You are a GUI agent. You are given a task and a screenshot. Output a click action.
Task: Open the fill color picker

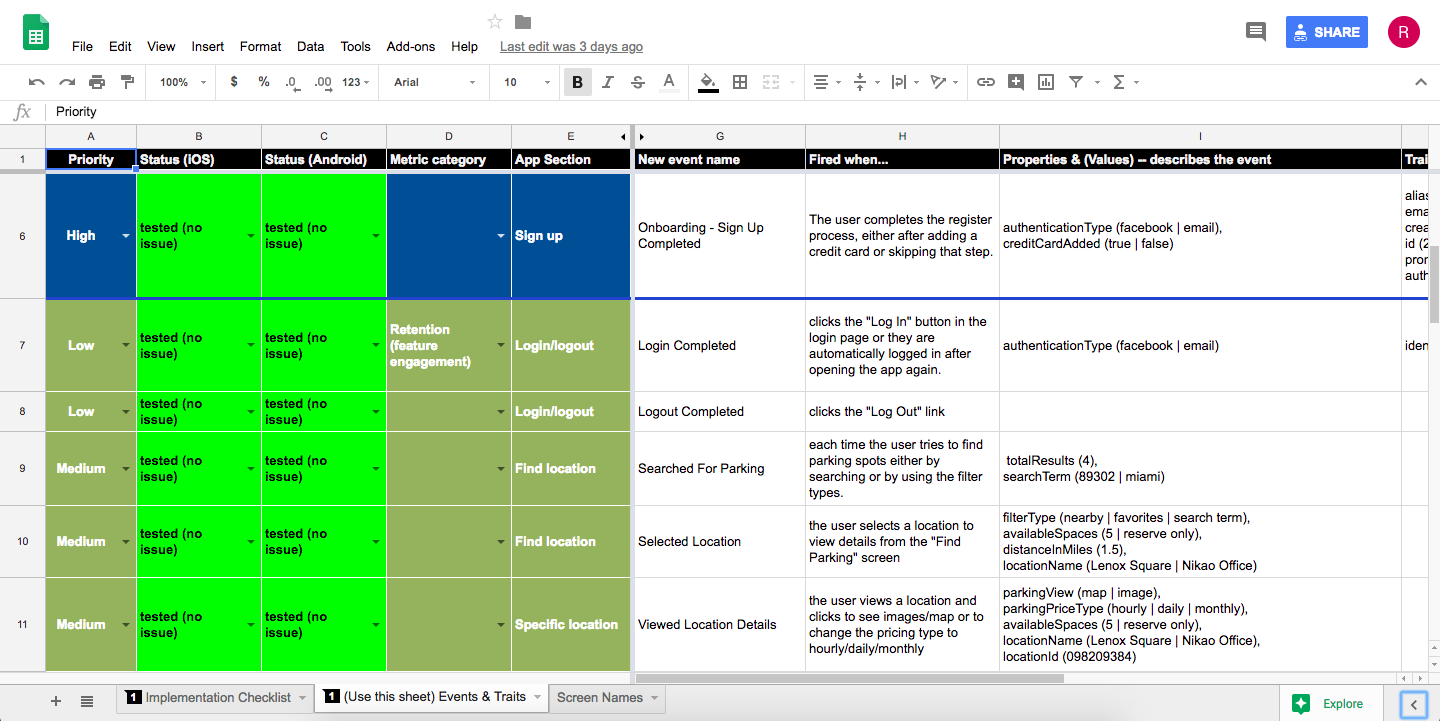coord(708,82)
